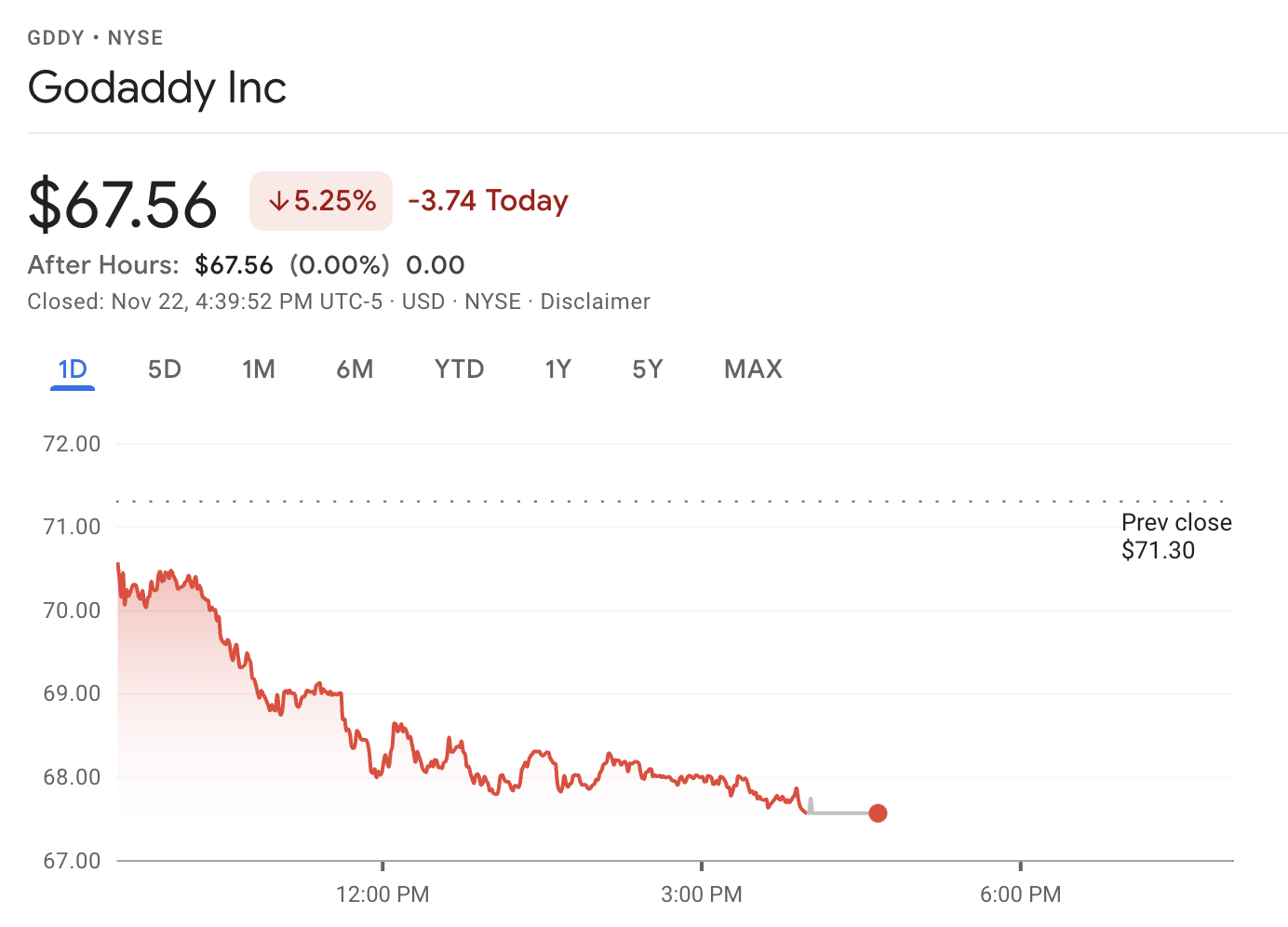Screen dimensions: 1288x927
Task: Select the YTD range tab
Action: tap(459, 369)
